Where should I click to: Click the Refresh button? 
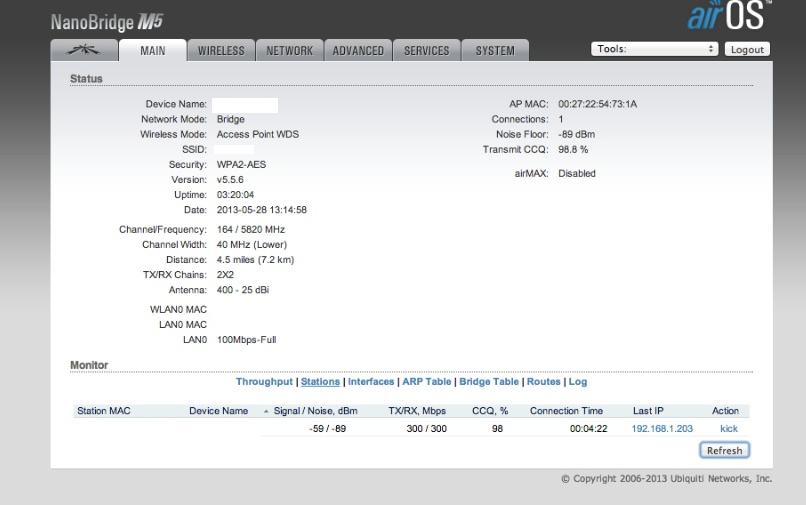(724, 450)
